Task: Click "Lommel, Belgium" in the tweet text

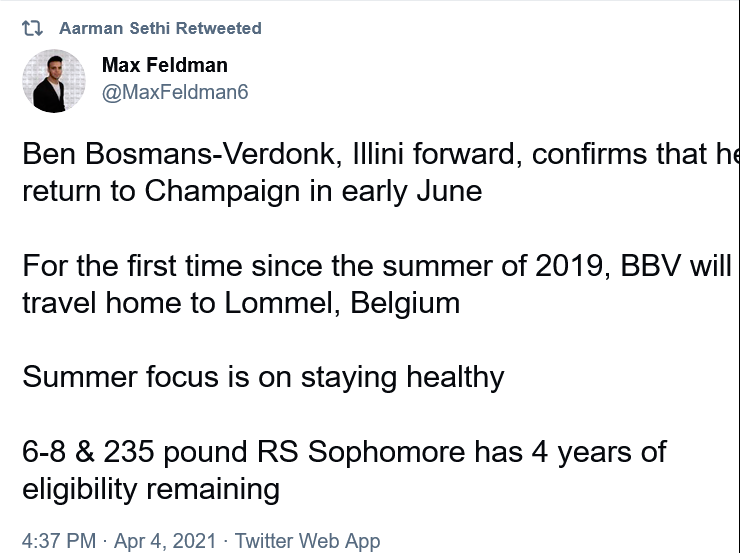Action: pyautogui.click(x=352, y=302)
